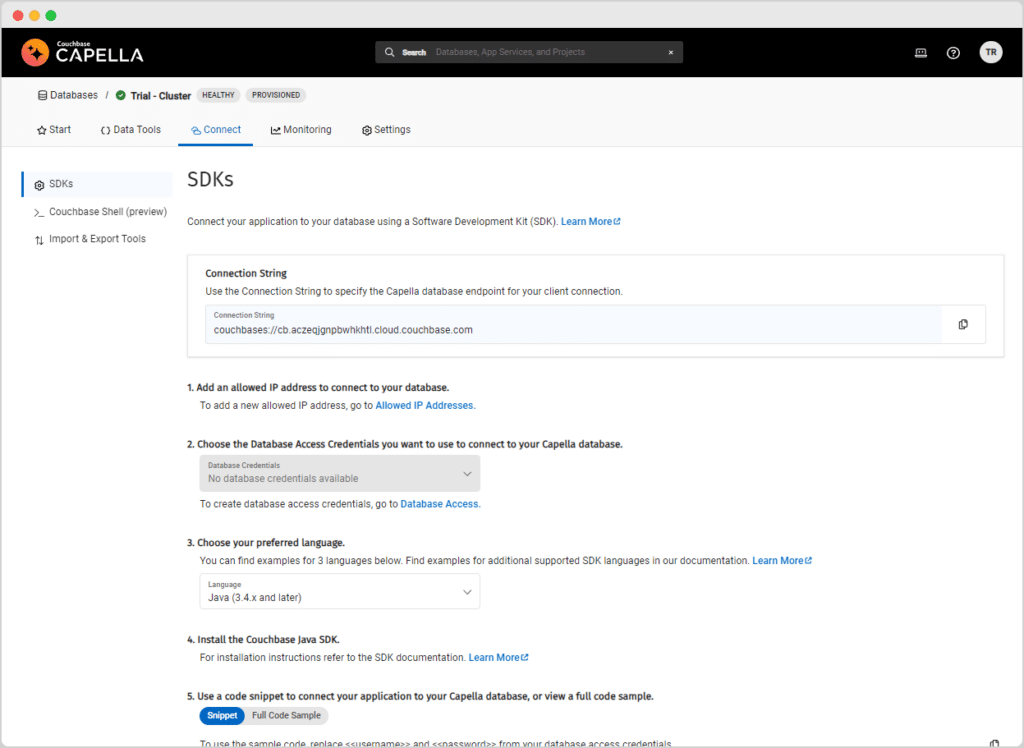Image resolution: width=1024 pixels, height=748 pixels.
Task: Open the Allowed IP Addresses link
Action: tap(424, 405)
